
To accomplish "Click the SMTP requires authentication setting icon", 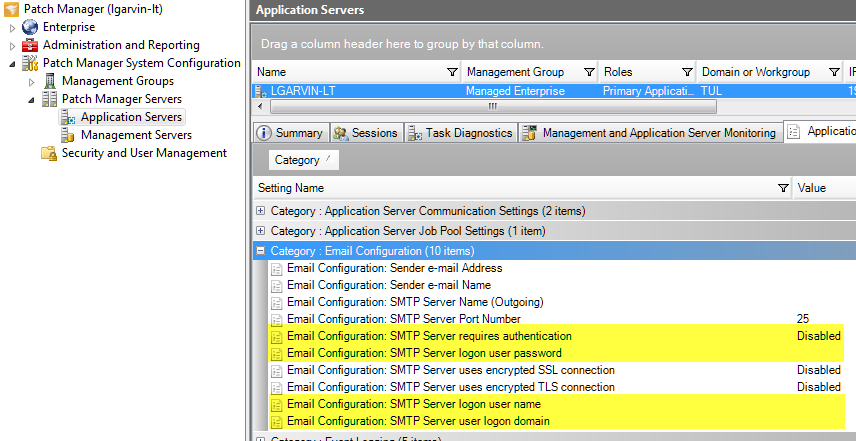I will pos(277,337).
